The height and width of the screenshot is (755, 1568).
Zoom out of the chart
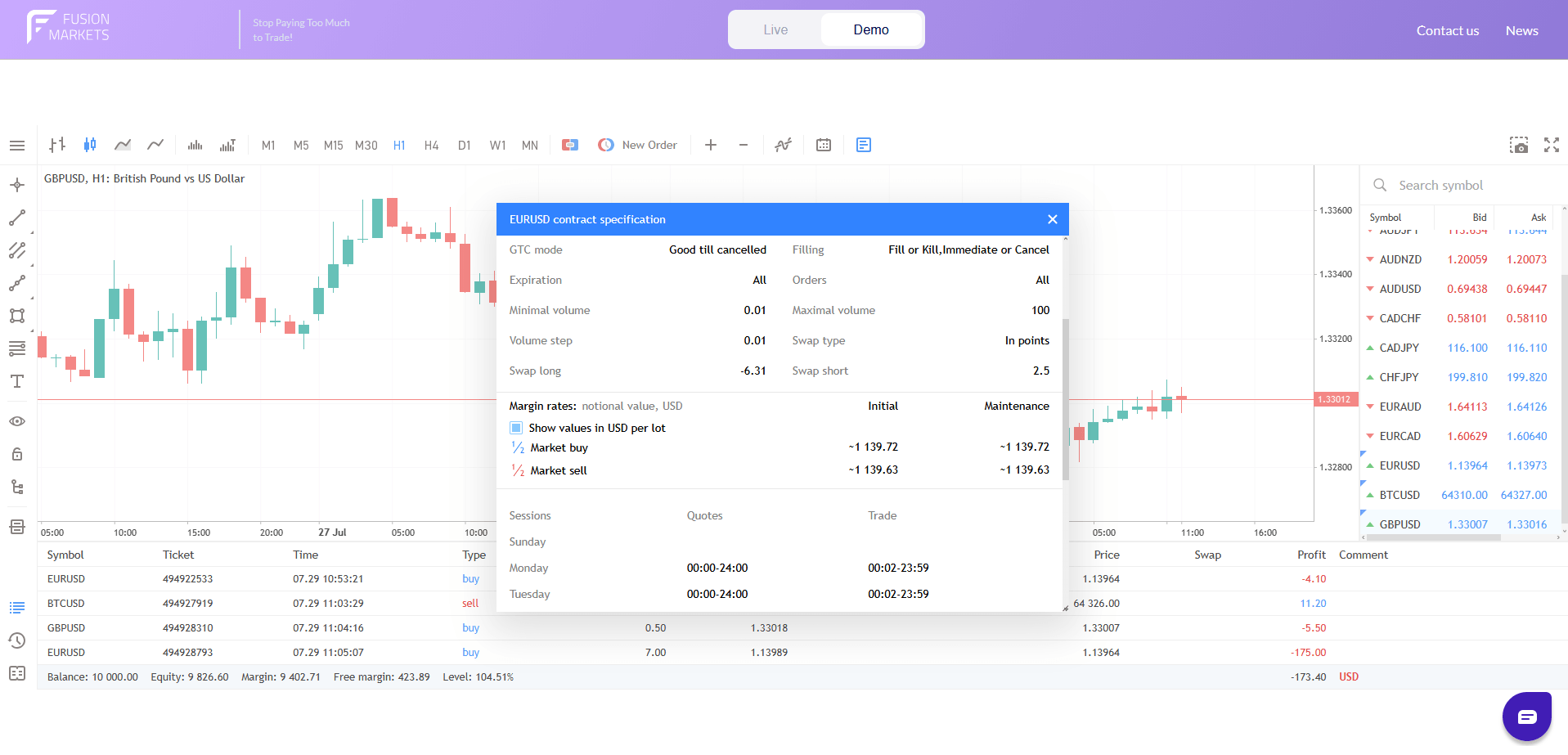click(x=744, y=145)
